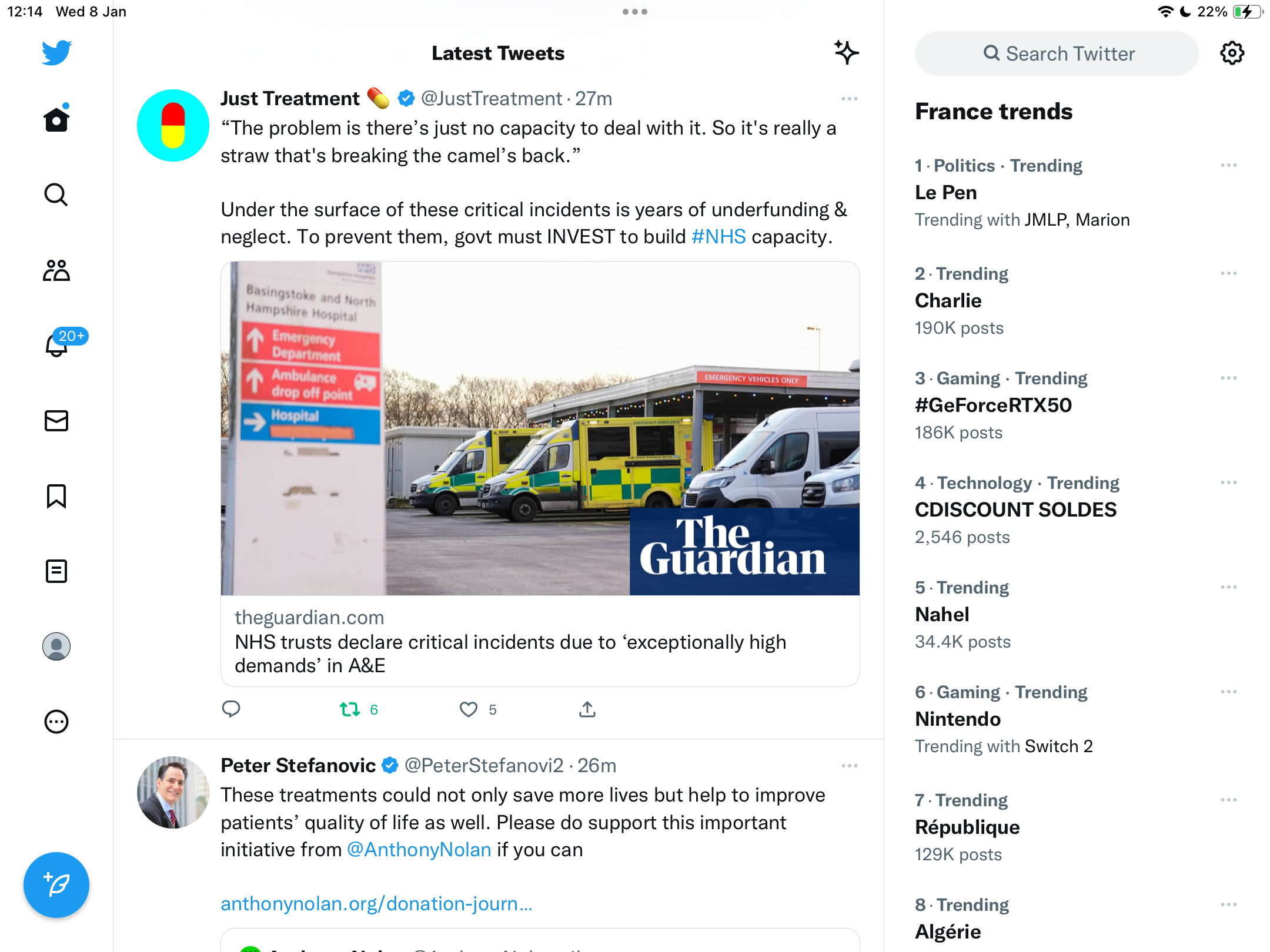Viewport: 1270px width, 952px height.
Task: Open more options for Le Pen trend
Action: tap(1228, 166)
